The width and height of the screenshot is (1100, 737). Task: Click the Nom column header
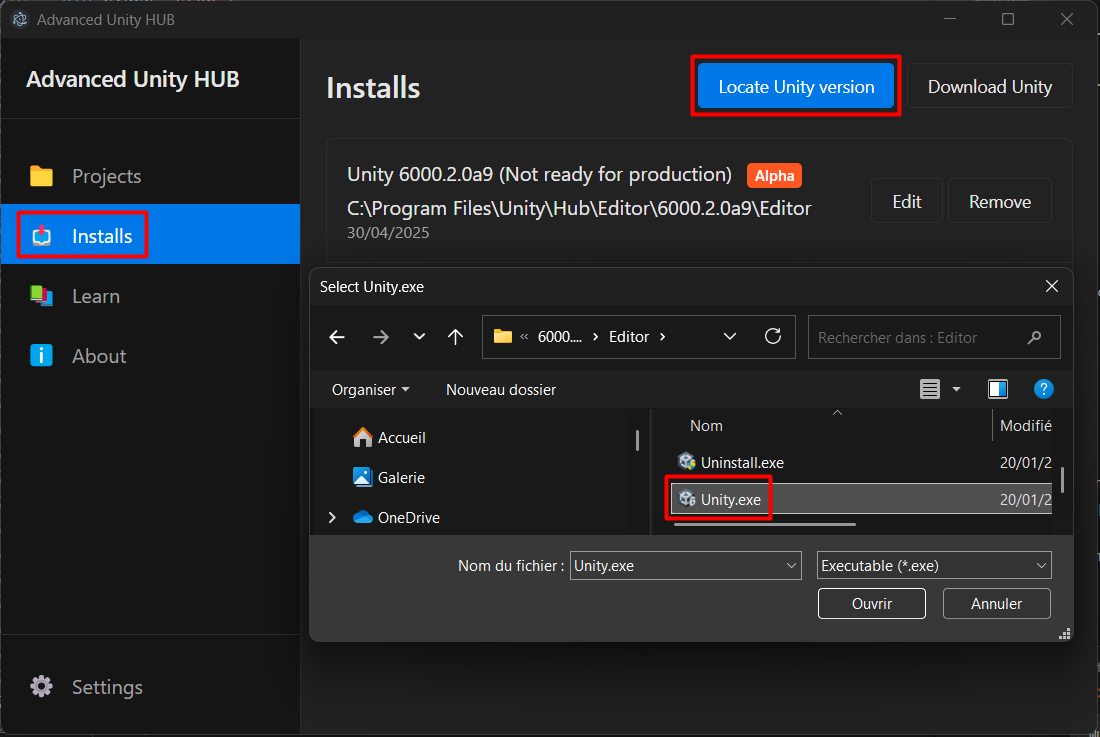pyautogui.click(x=706, y=426)
